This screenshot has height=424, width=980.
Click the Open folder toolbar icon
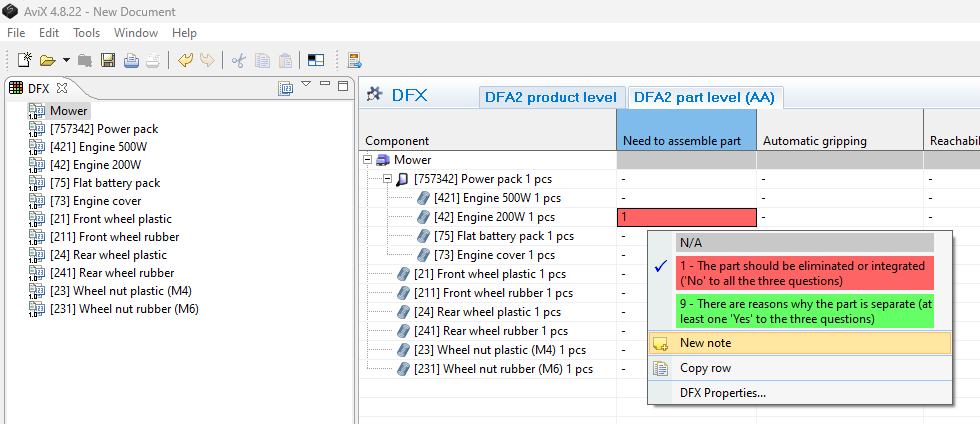click(47, 61)
